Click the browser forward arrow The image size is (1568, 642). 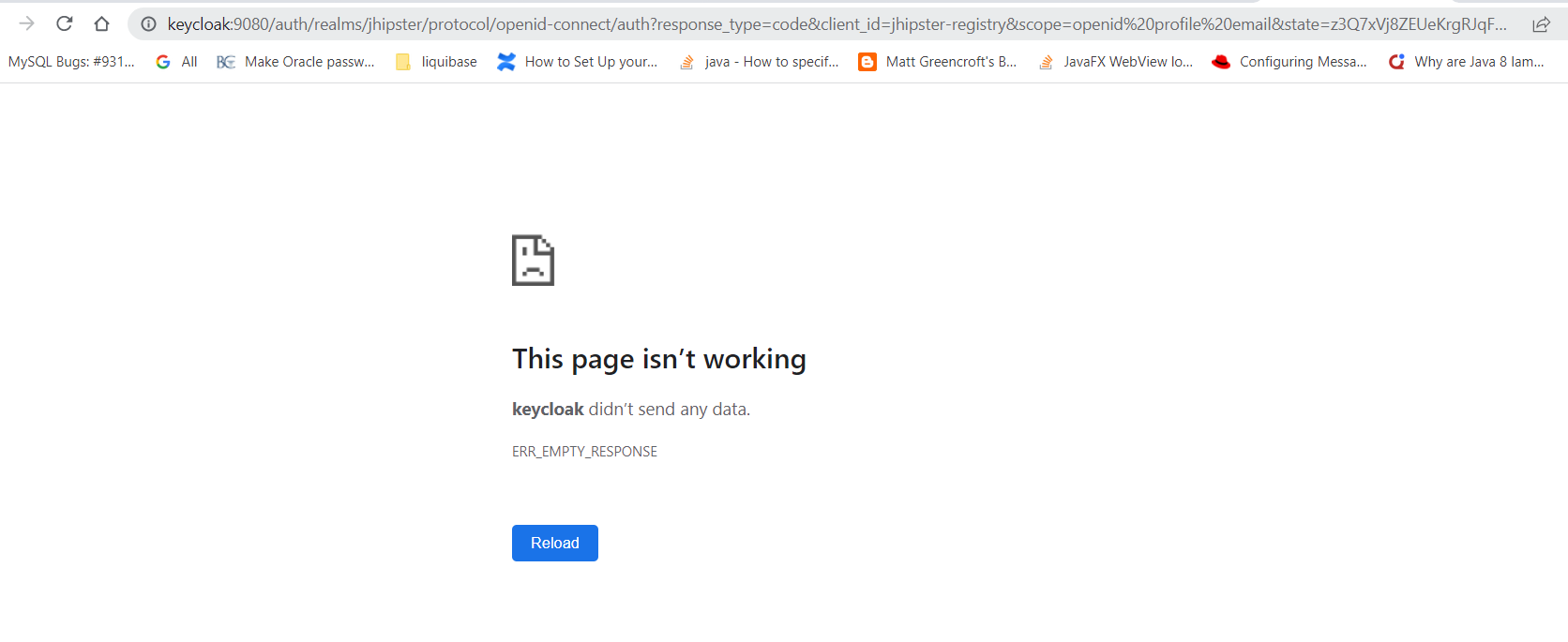[26, 23]
